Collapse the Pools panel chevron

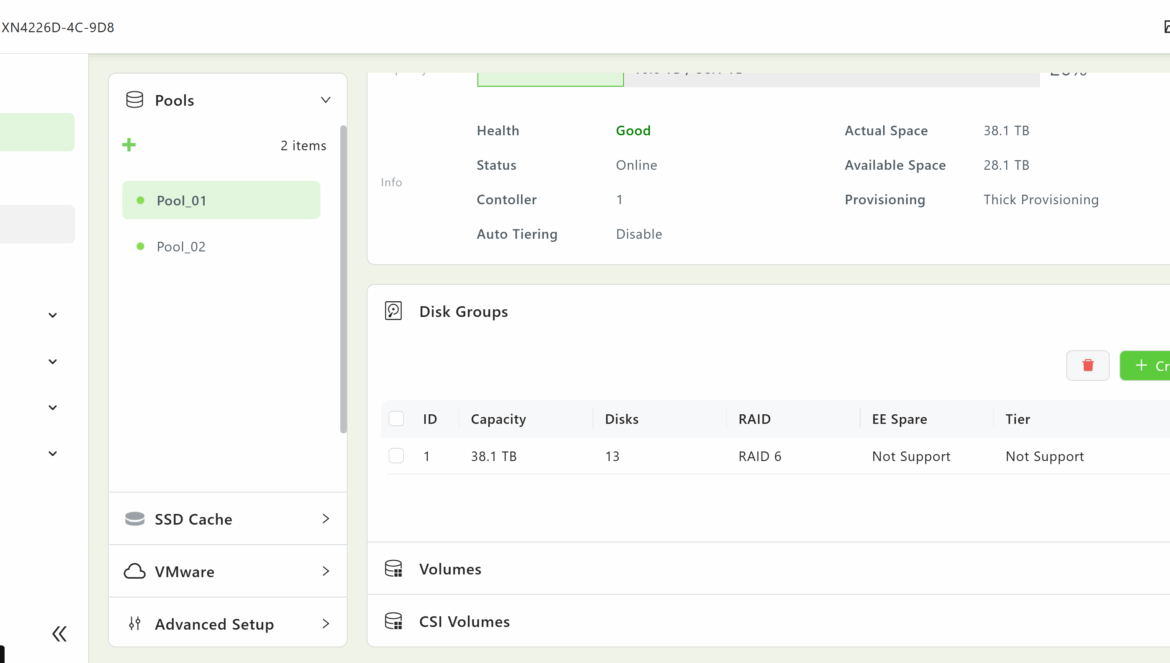325,100
